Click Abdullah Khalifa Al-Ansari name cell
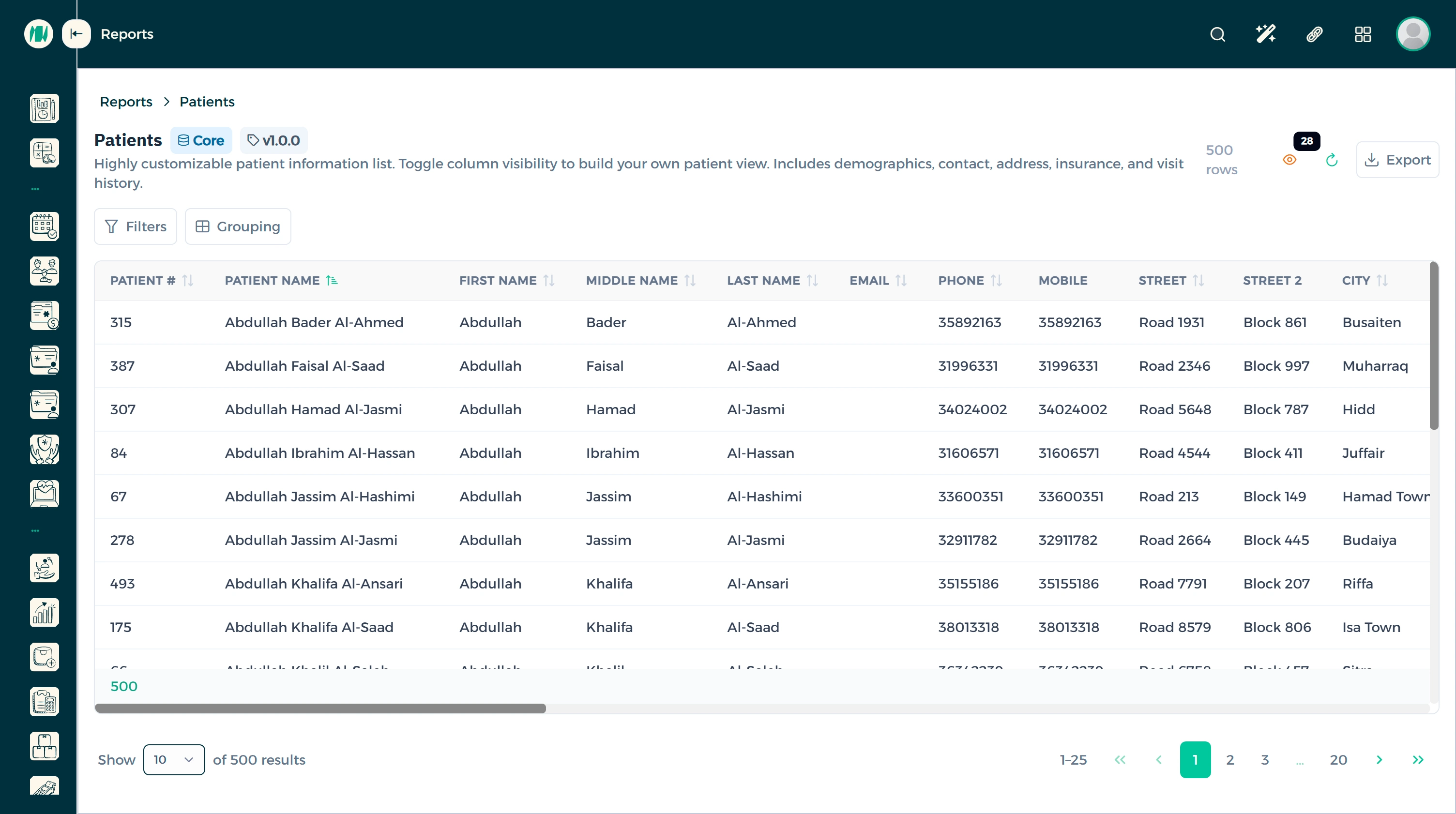This screenshot has height=814, width=1456. click(x=314, y=583)
